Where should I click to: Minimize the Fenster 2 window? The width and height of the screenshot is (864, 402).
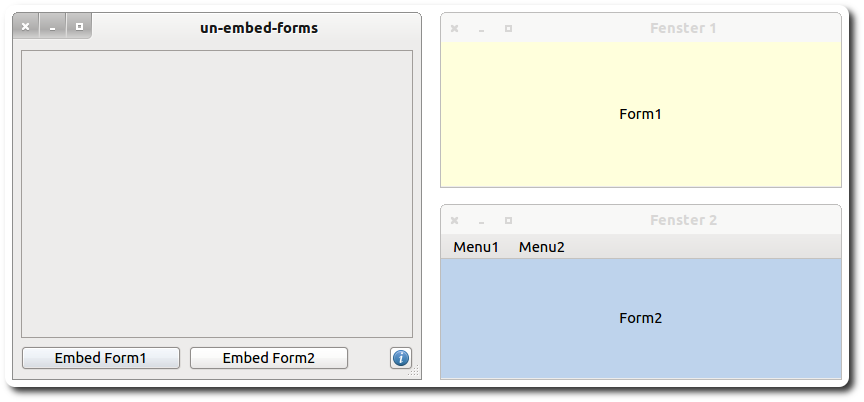pyautogui.click(x=481, y=220)
